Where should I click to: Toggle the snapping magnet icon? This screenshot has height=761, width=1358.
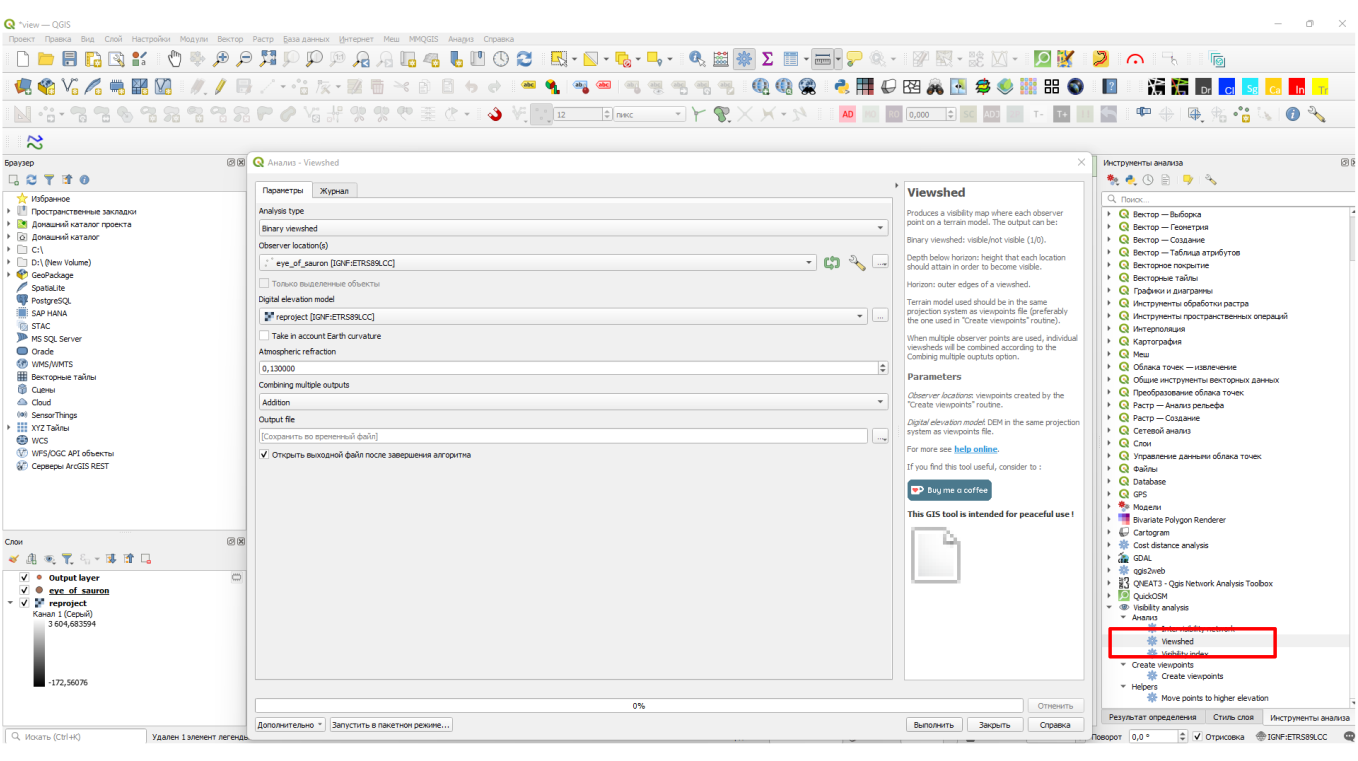tap(495, 115)
